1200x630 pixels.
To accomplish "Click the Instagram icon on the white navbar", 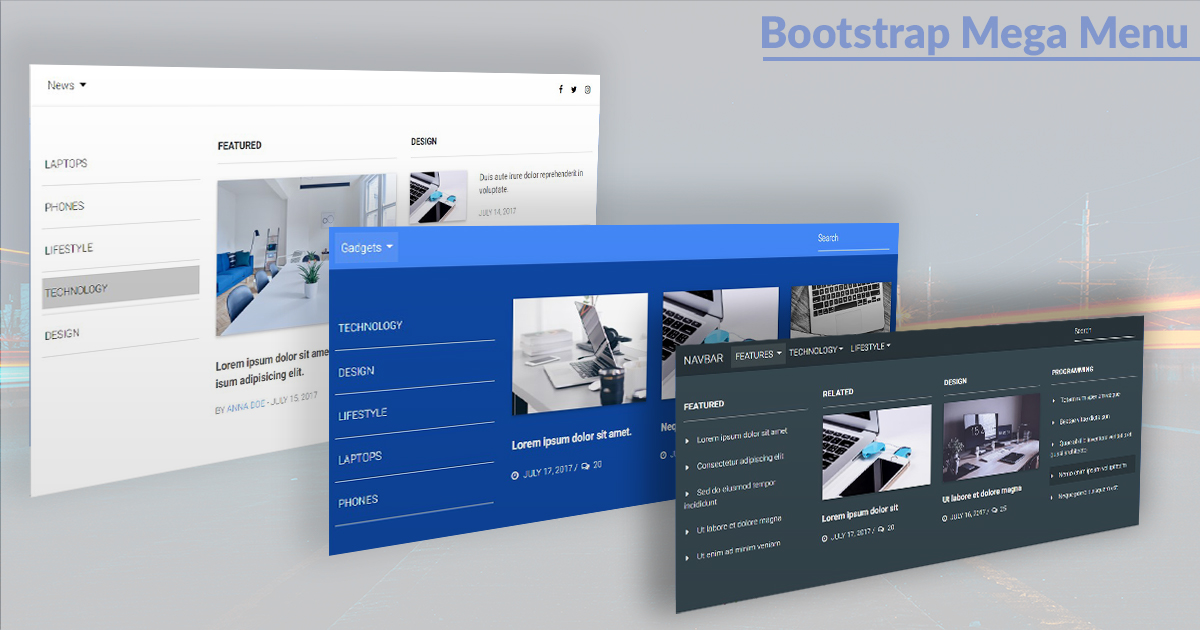I will (x=587, y=89).
